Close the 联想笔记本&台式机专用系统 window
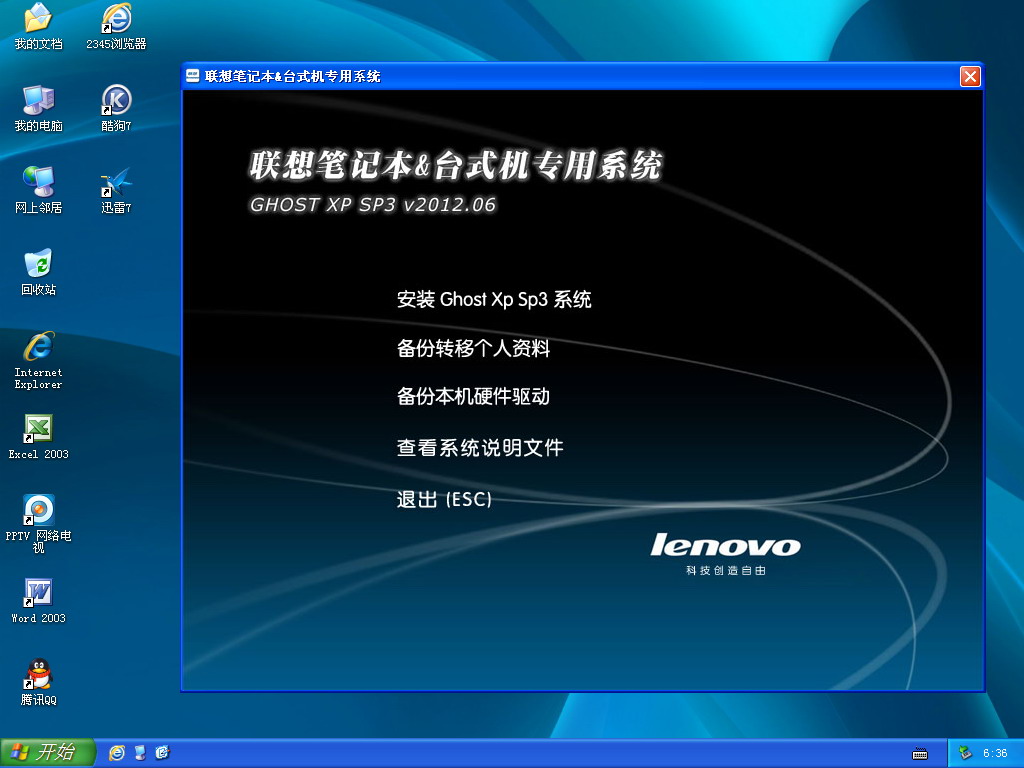This screenshot has width=1024, height=768. tap(969, 76)
